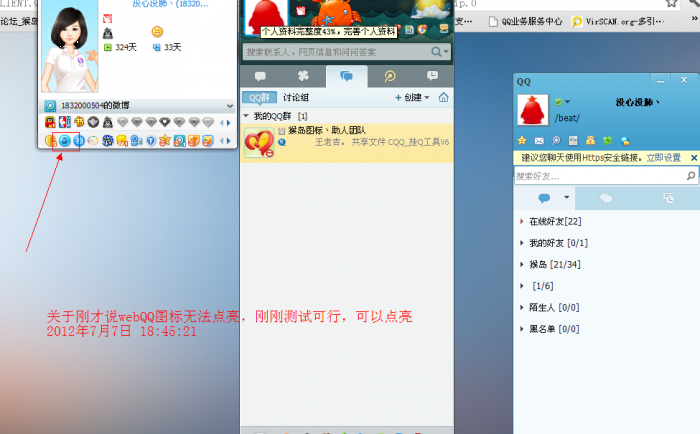The width and height of the screenshot is (700, 434).
Task: Click the money bag icon in the WebQQ toolbar
Action: coord(590,141)
